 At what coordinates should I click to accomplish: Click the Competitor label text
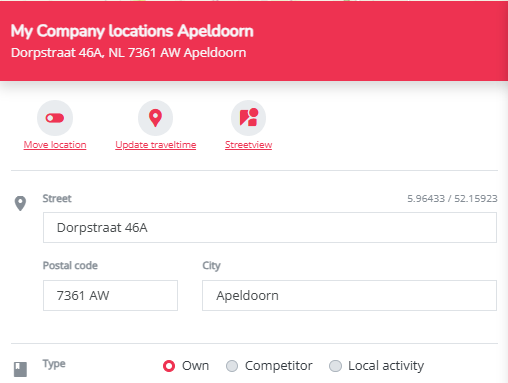tap(279, 366)
